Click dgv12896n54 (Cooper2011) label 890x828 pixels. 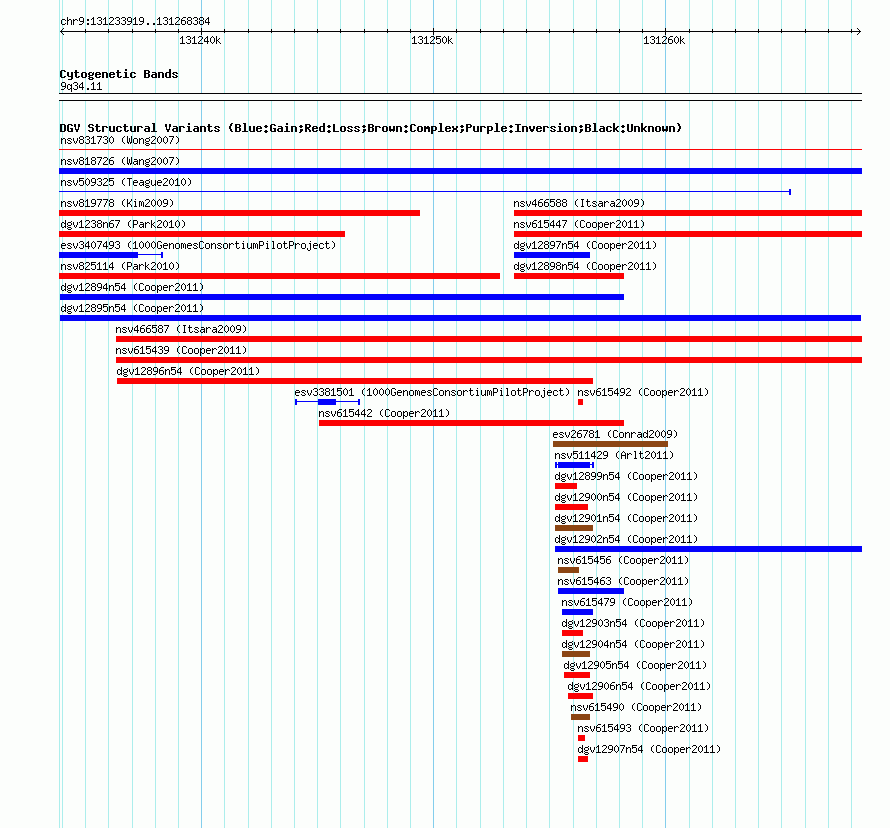(188, 371)
